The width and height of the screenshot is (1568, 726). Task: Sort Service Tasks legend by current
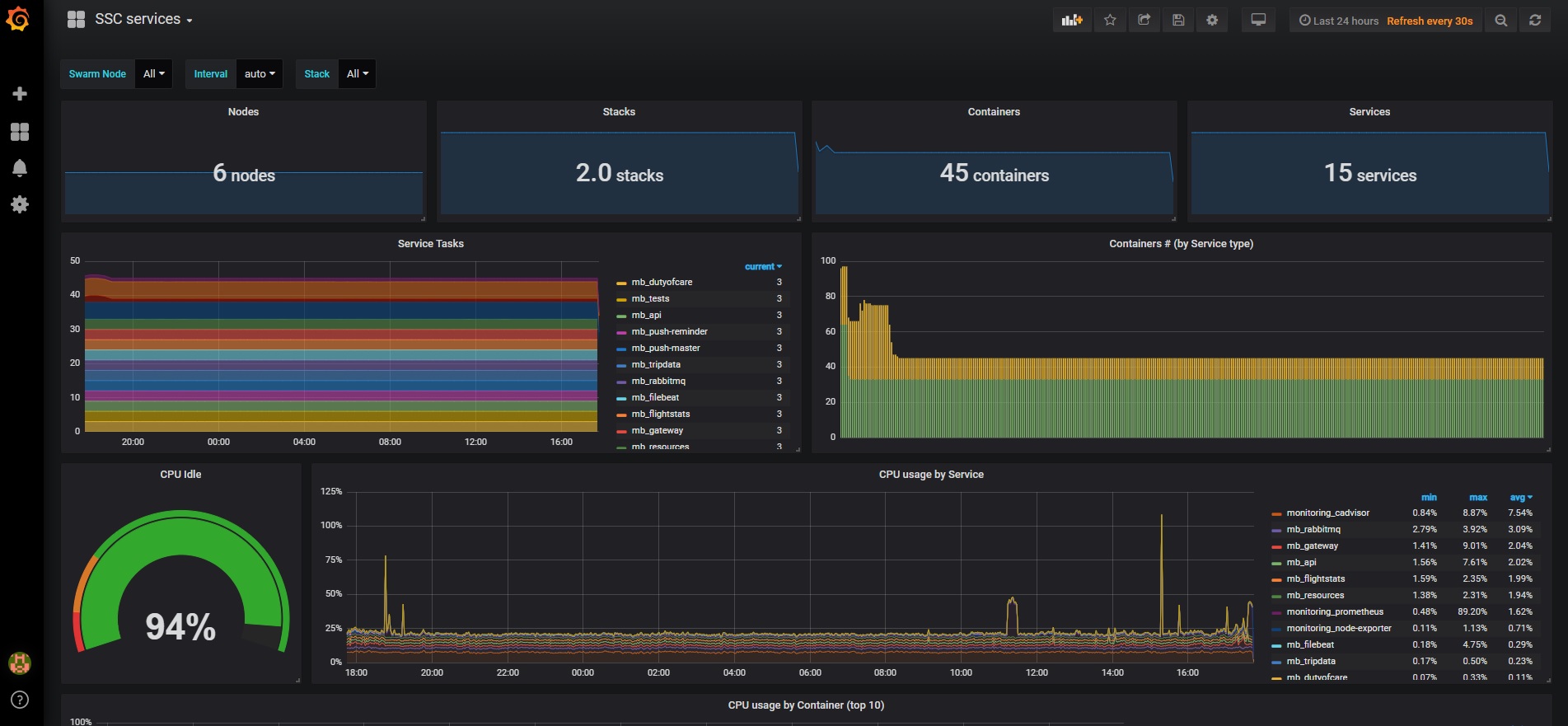(763, 266)
